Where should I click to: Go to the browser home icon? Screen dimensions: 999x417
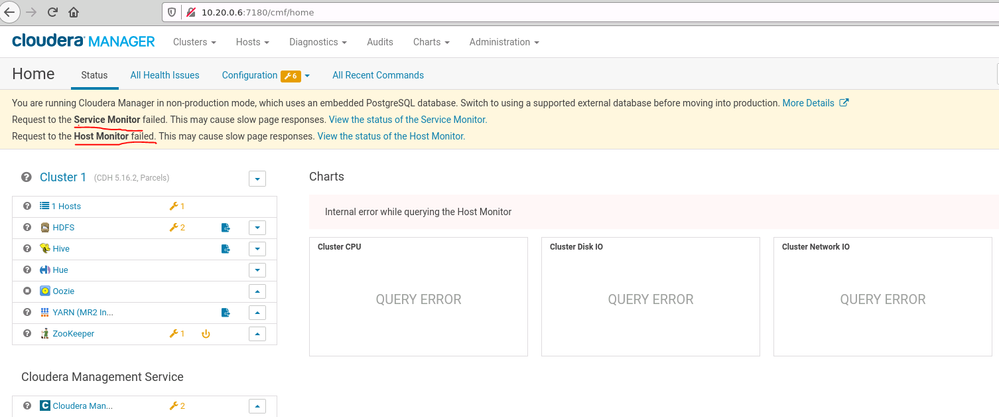(74, 11)
